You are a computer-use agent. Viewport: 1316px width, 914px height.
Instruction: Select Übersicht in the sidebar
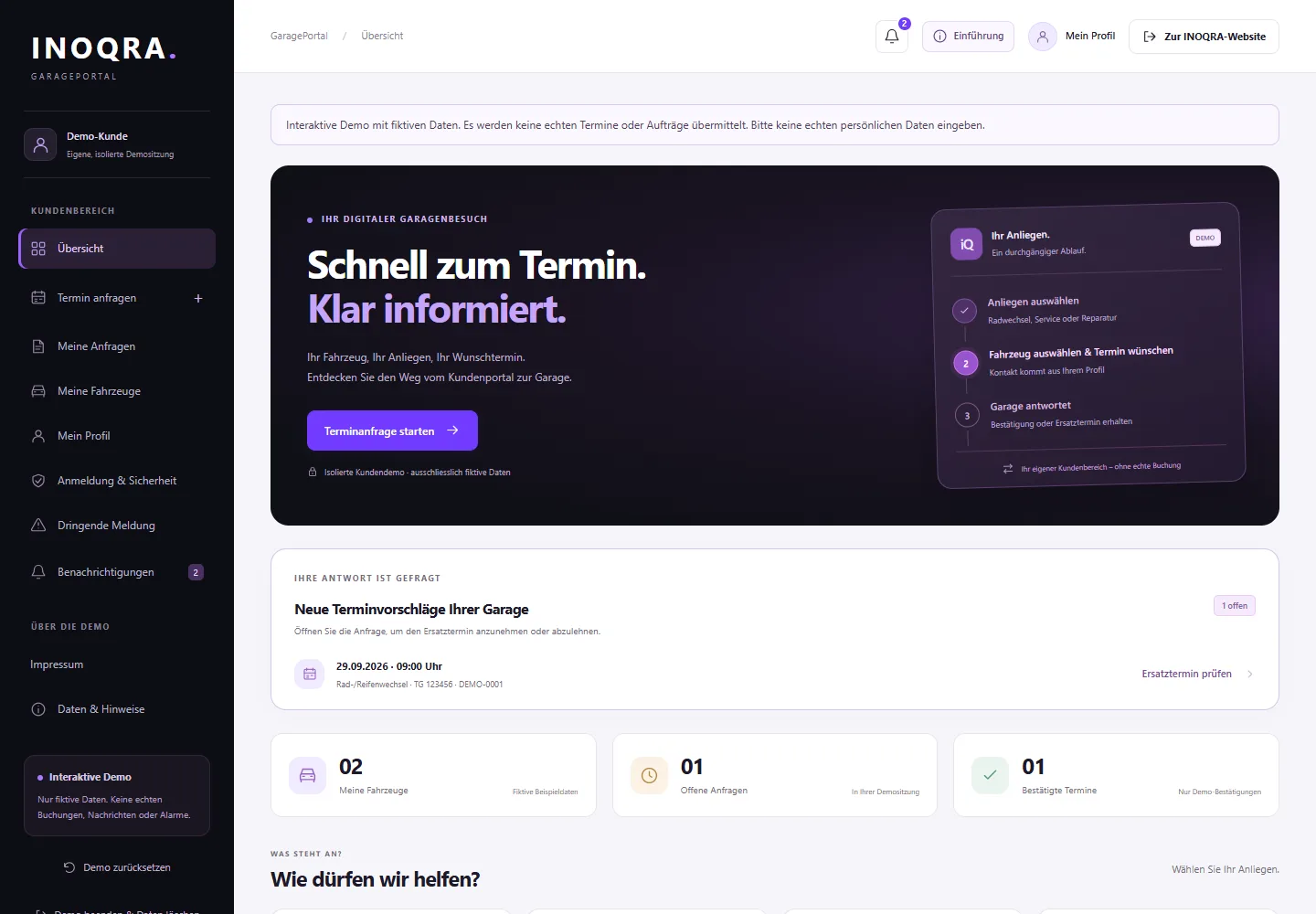117,249
